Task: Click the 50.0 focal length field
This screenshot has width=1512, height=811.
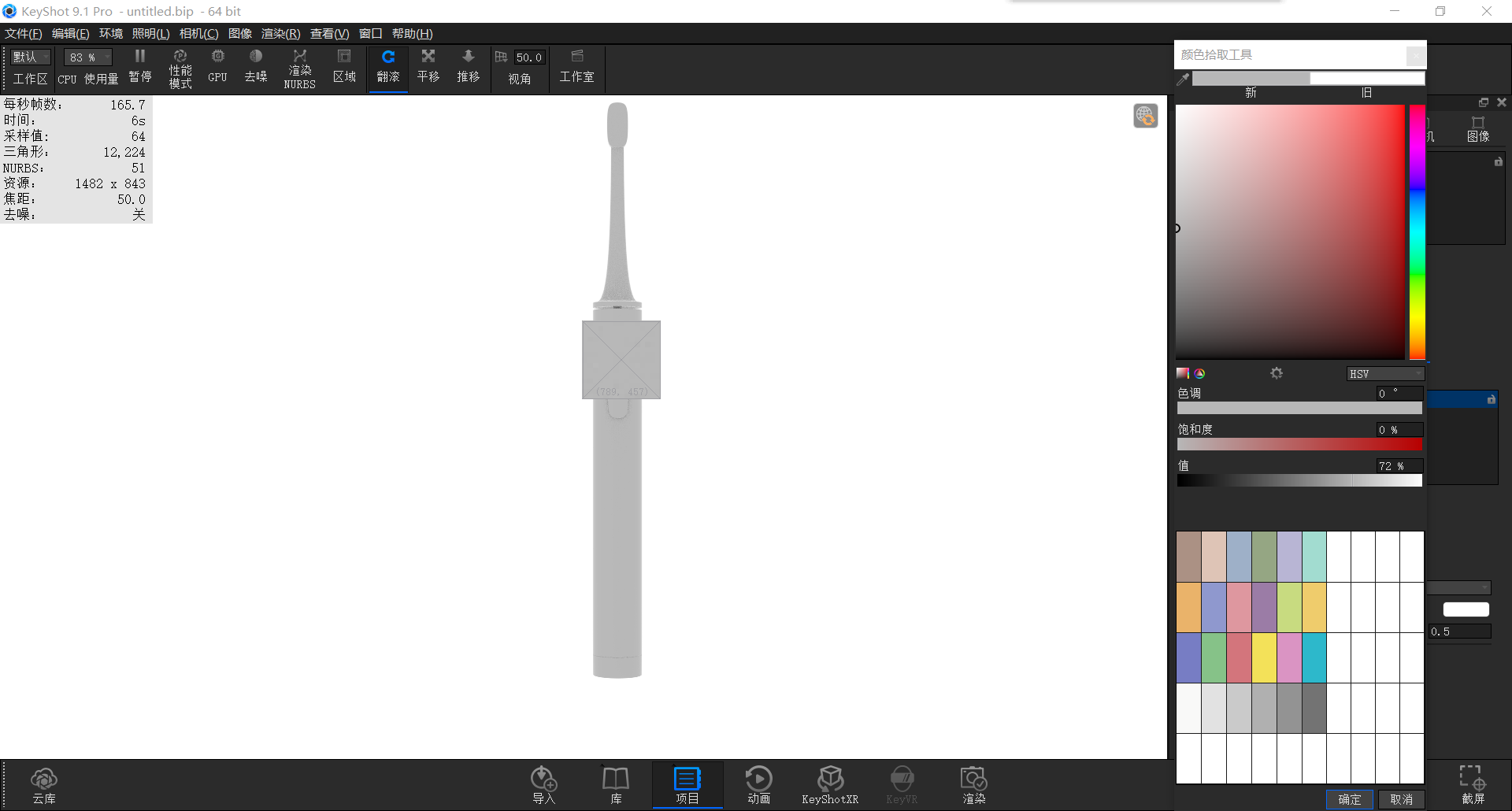Action: [528, 57]
